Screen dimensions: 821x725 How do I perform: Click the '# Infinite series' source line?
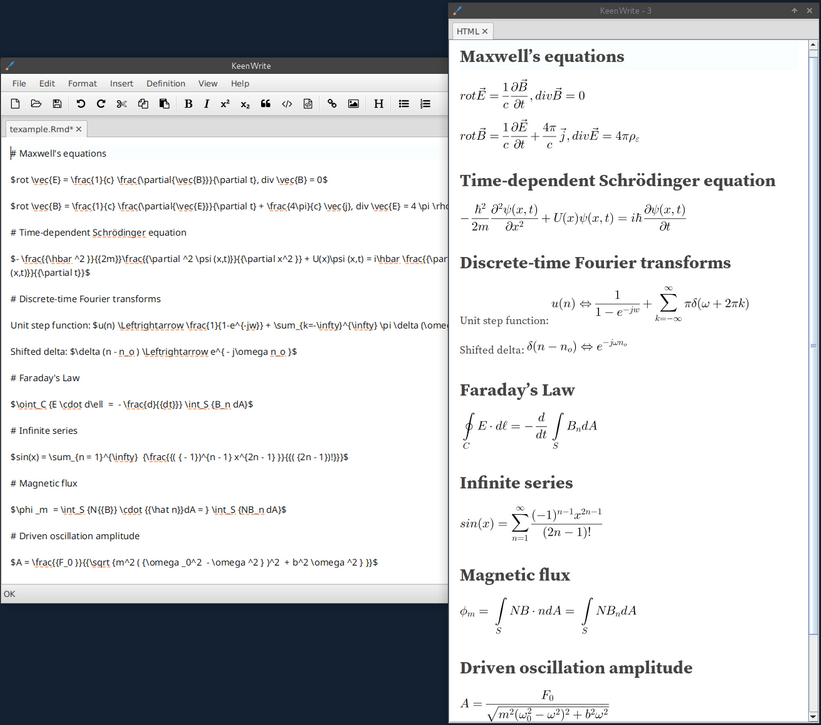coord(44,431)
